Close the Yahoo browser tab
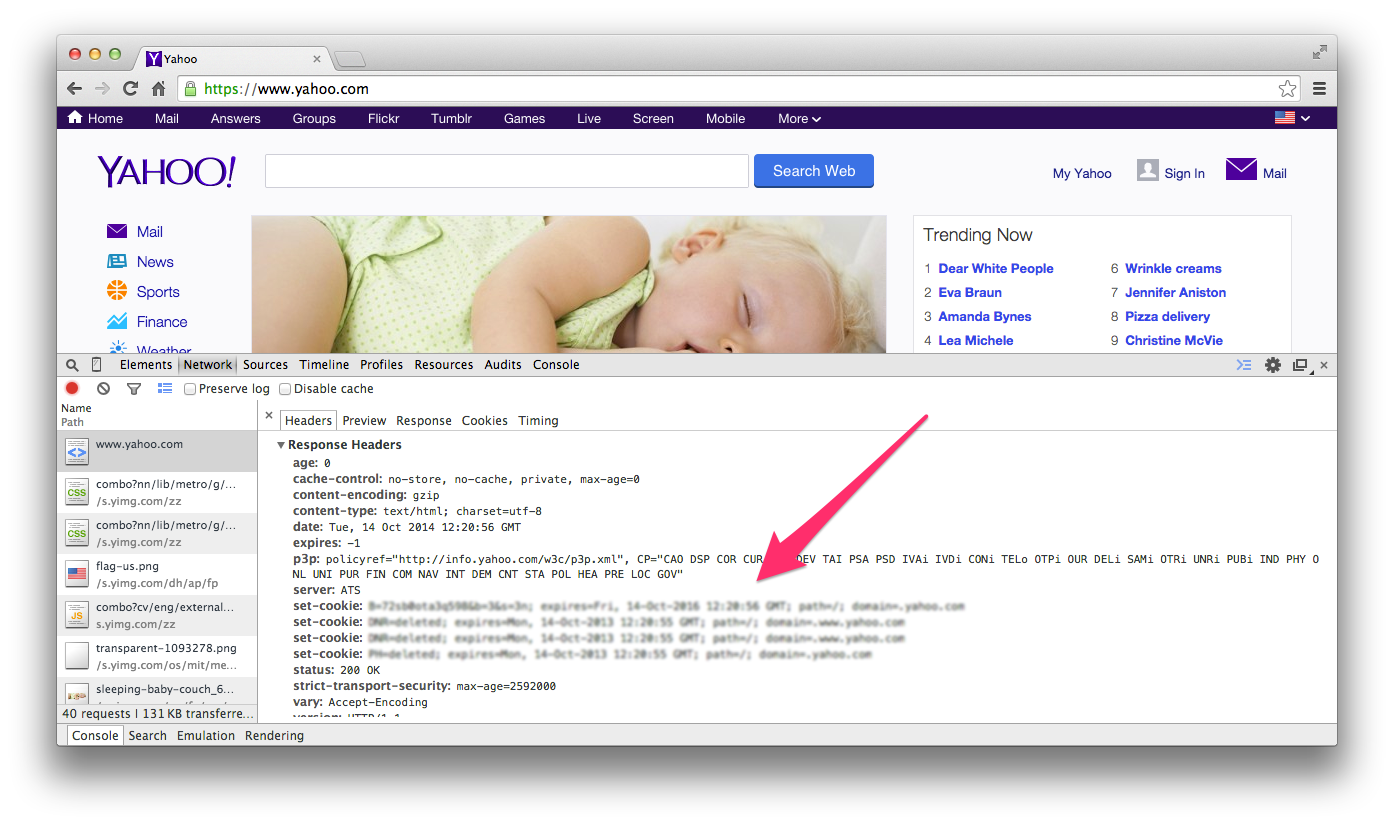The image size is (1394, 825). point(318,59)
